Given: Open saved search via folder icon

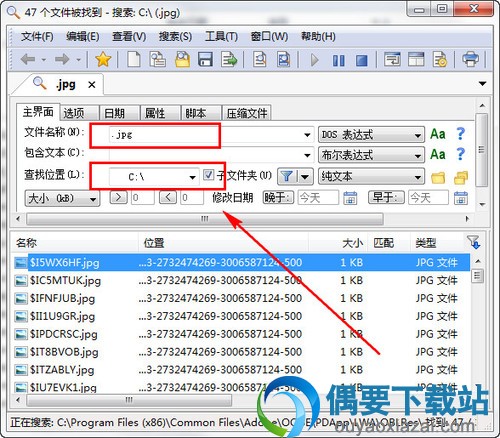Looking at the screenshot, I should point(183,60).
